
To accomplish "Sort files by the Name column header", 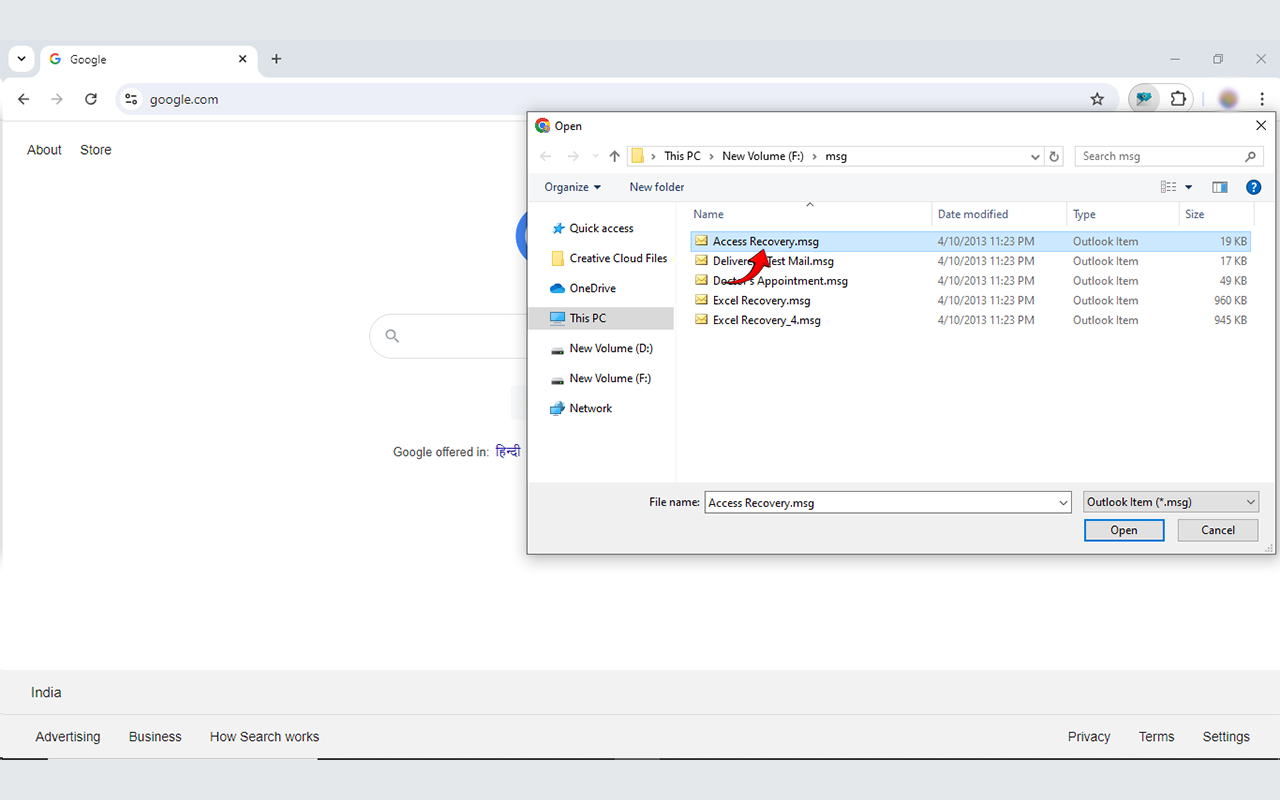I will (708, 214).
